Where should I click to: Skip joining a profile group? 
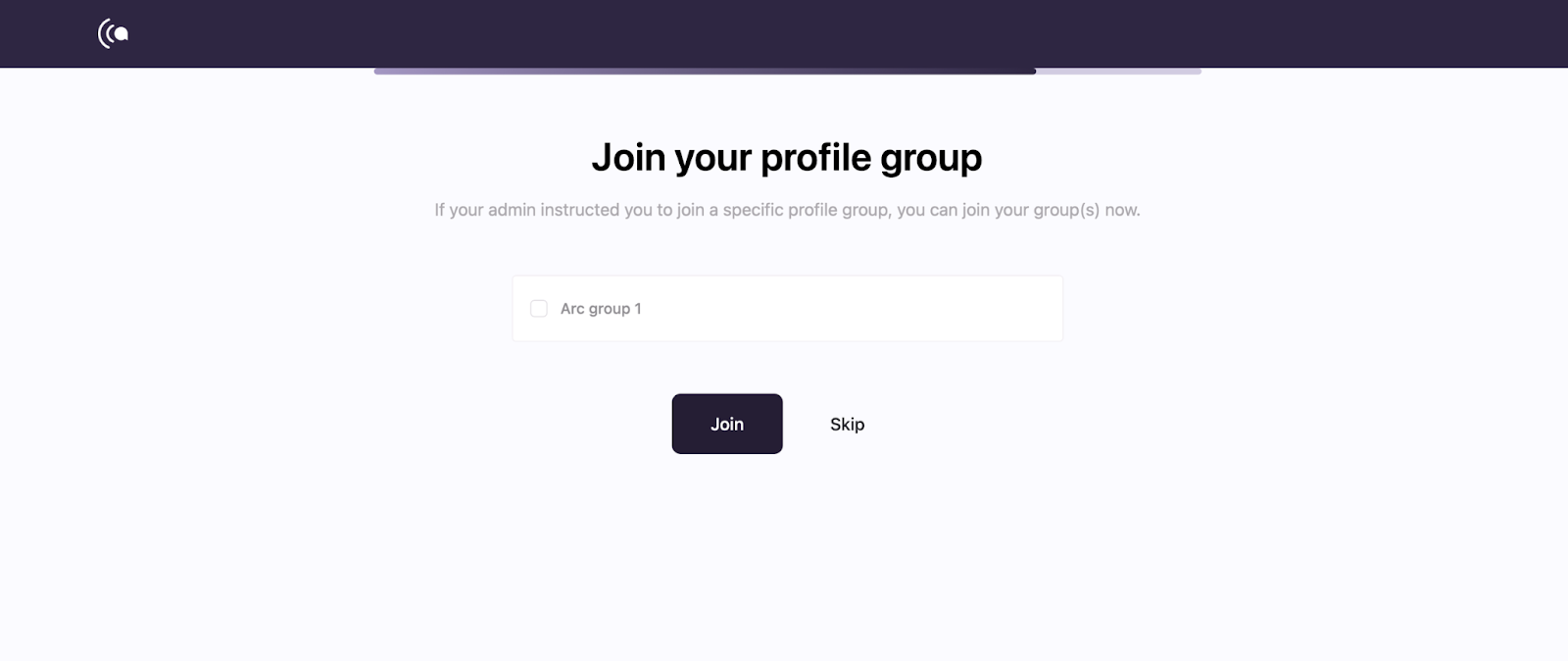848,424
